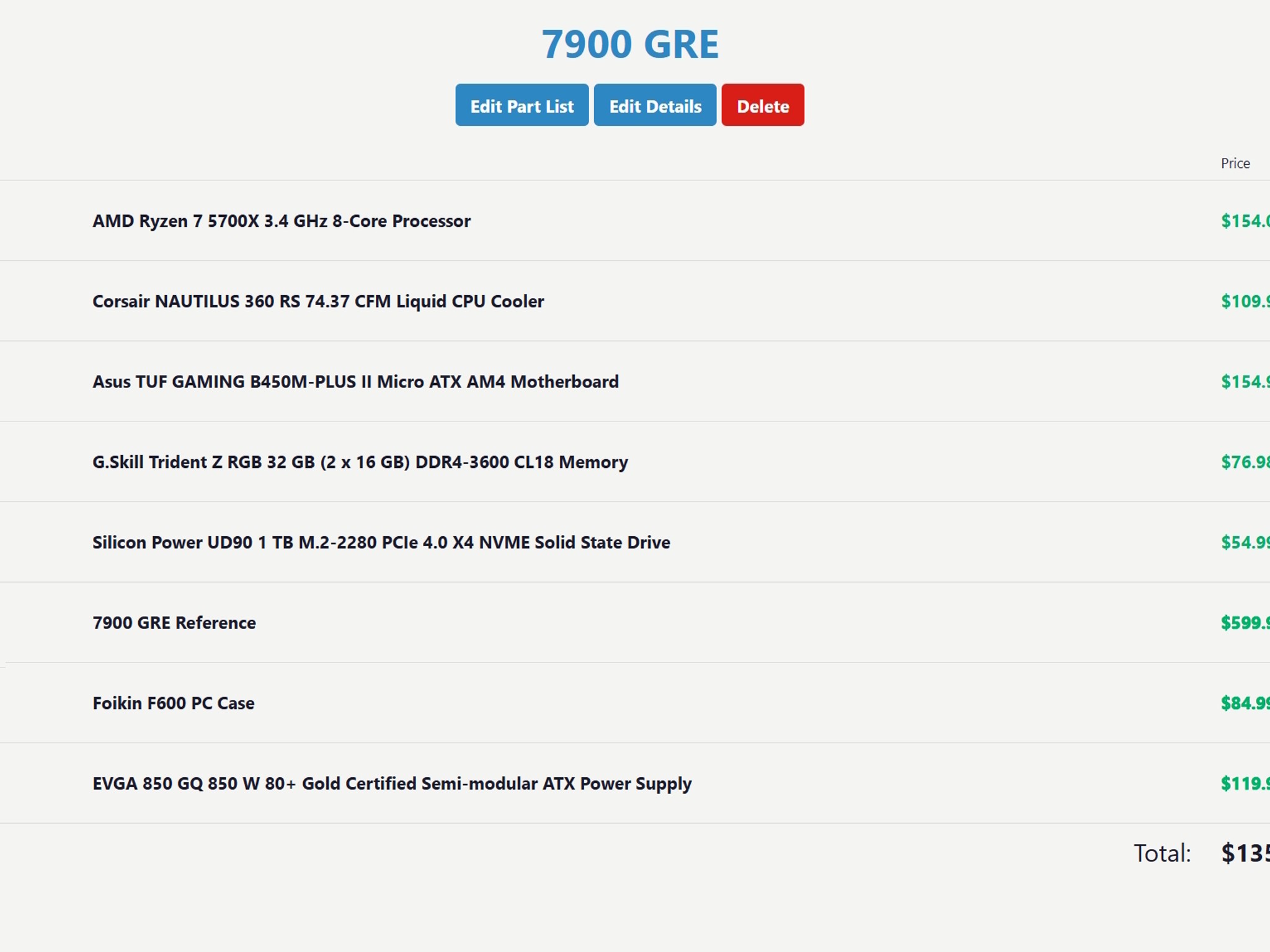Open Asus TUF GAMING B450M-PLUS II motherboard
The height and width of the screenshot is (952, 1270).
click(355, 382)
